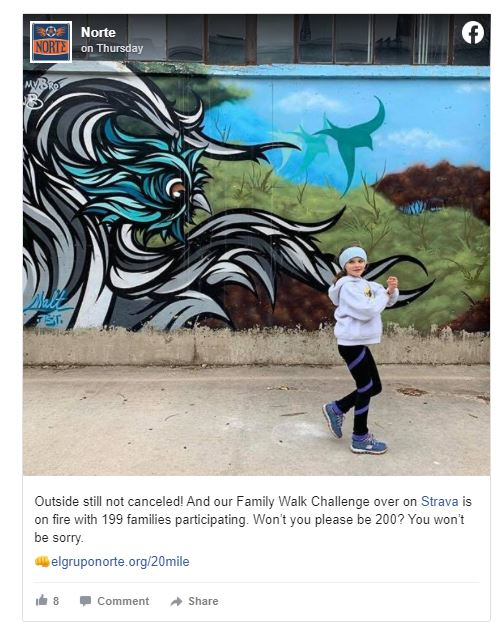
Task: Click the share arrow icon
Action: 176,601
